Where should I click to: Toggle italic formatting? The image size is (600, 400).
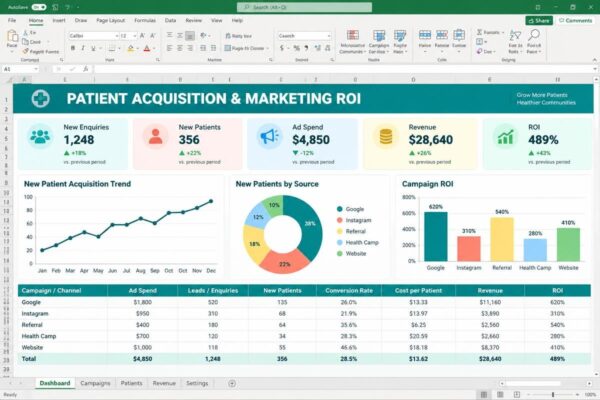[83, 48]
